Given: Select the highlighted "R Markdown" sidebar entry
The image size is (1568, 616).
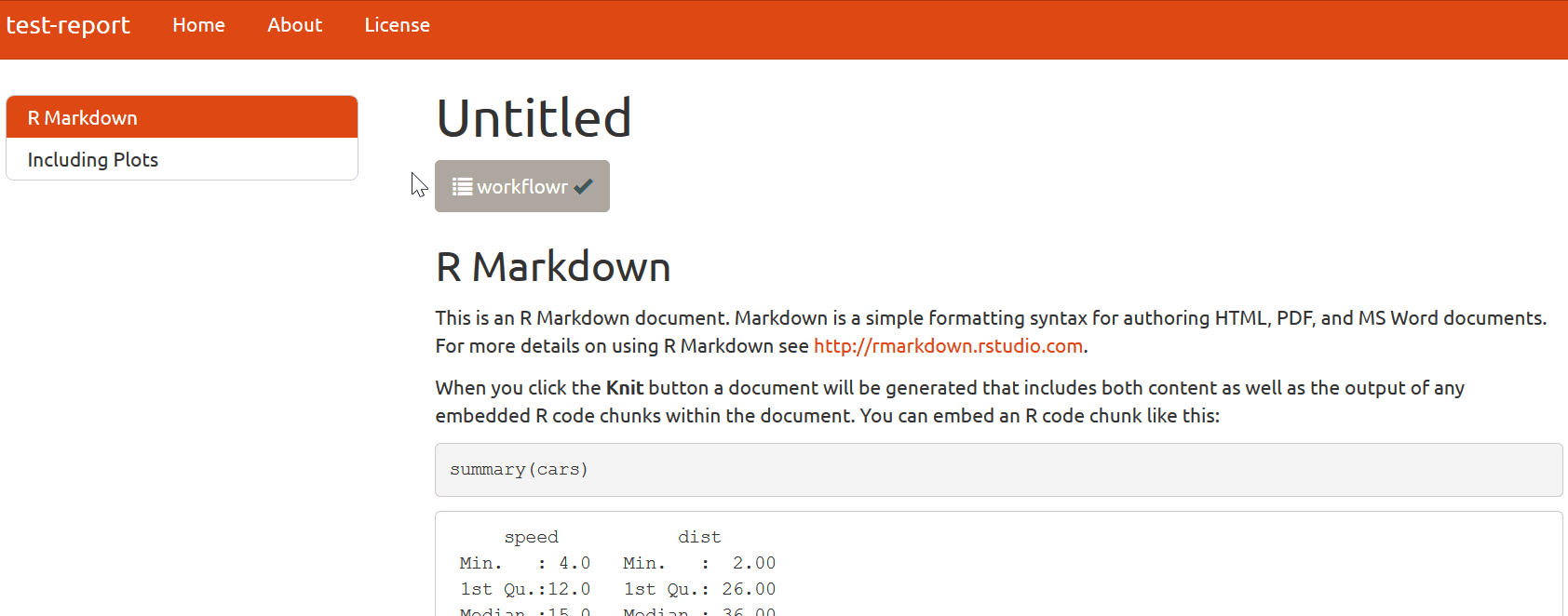Looking at the screenshot, I should (82, 117).
